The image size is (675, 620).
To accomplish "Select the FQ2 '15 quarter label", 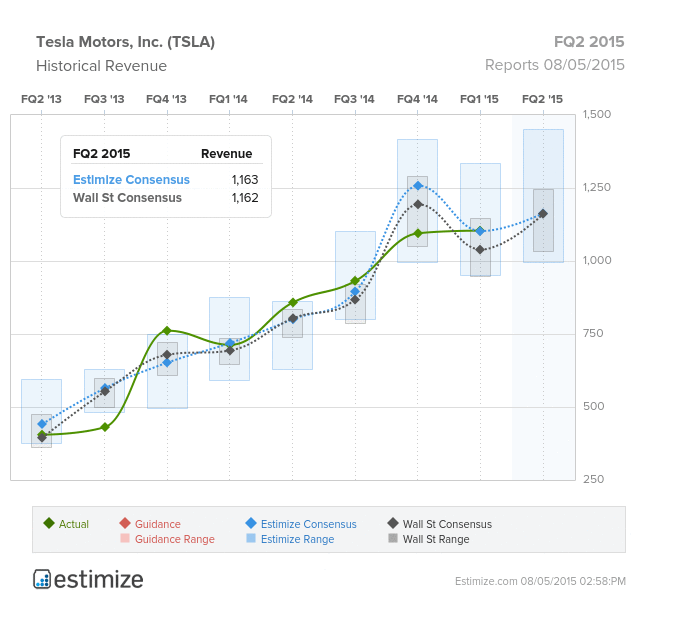I will coord(542,99).
